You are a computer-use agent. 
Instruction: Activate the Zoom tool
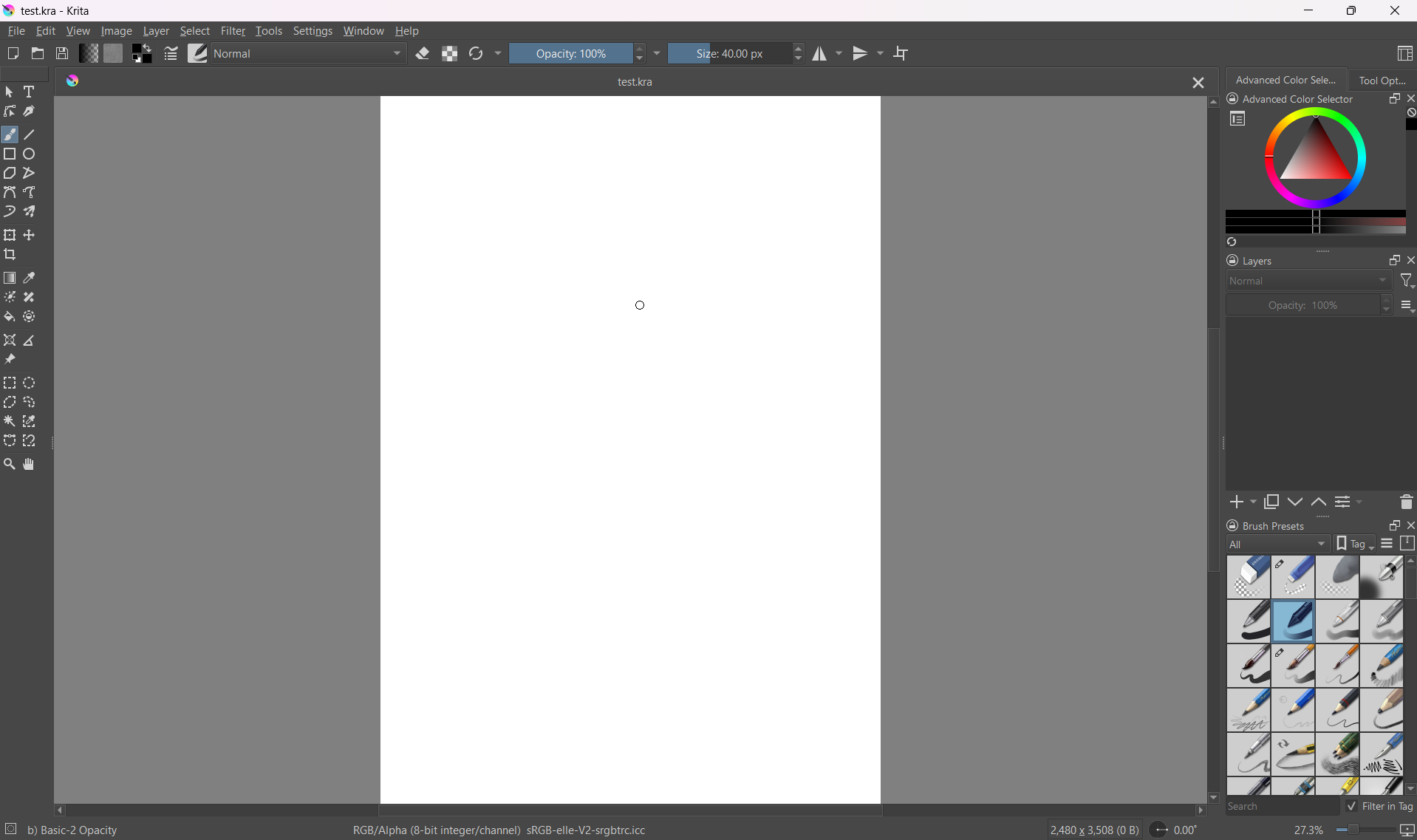coord(10,465)
